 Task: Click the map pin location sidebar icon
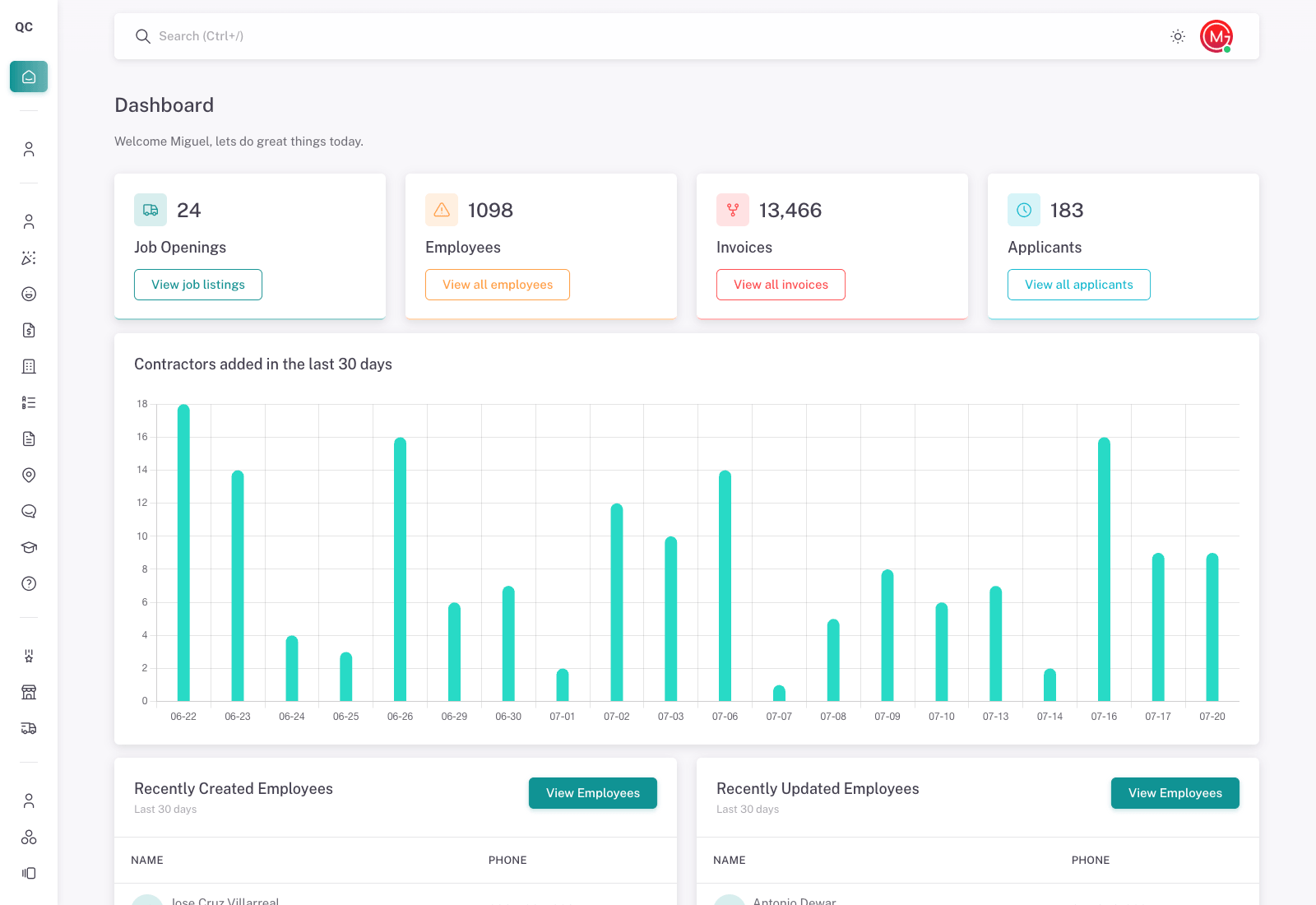click(x=29, y=475)
